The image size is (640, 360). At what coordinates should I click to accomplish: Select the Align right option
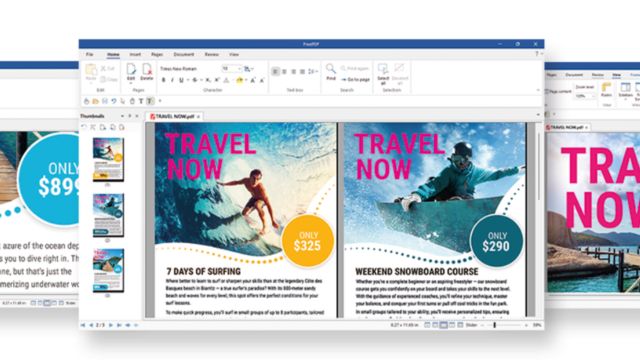coord(293,71)
